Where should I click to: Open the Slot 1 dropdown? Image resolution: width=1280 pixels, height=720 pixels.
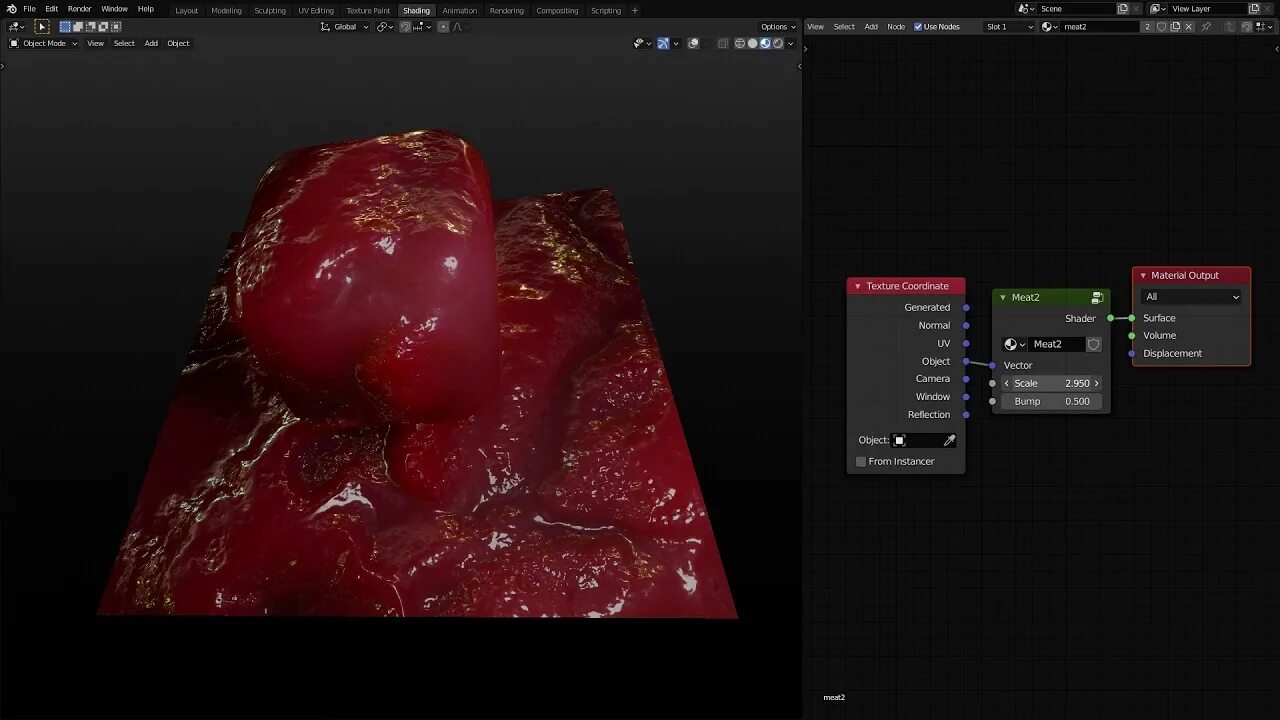coord(1009,27)
